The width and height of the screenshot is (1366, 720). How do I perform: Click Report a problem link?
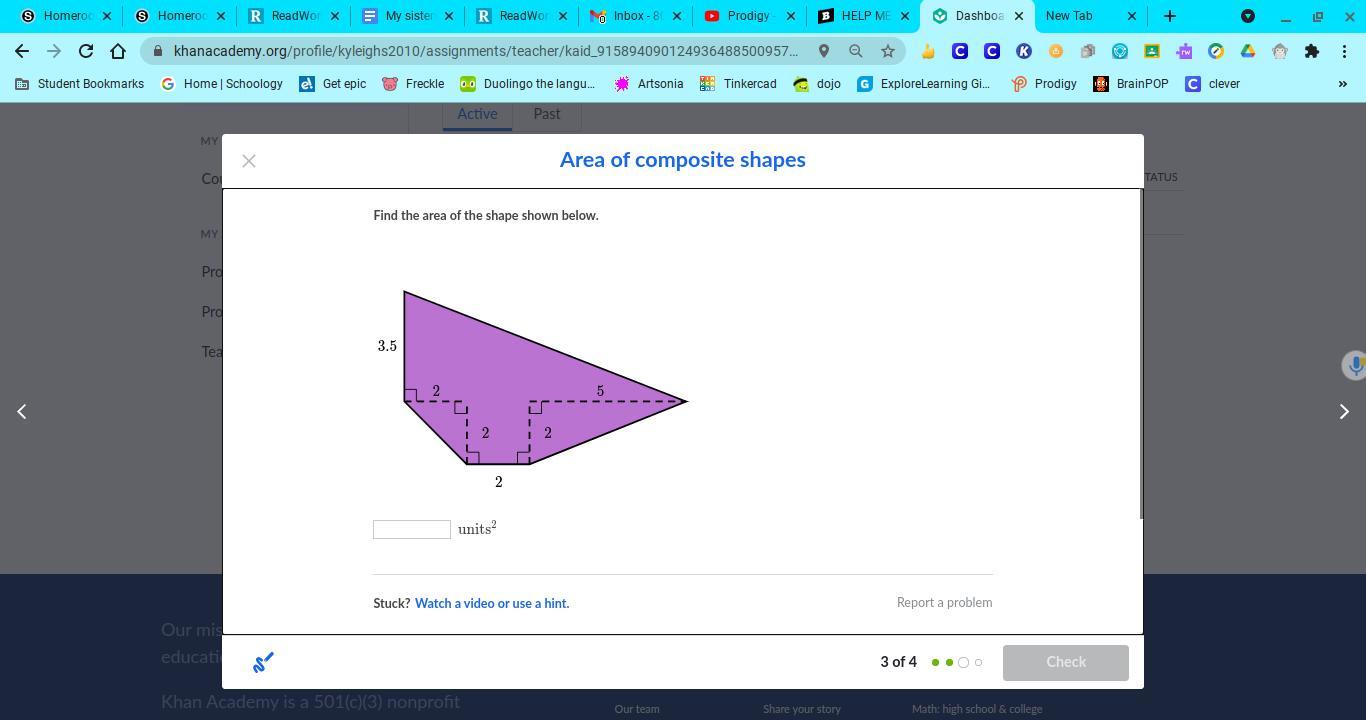pyautogui.click(x=944, y=602)
